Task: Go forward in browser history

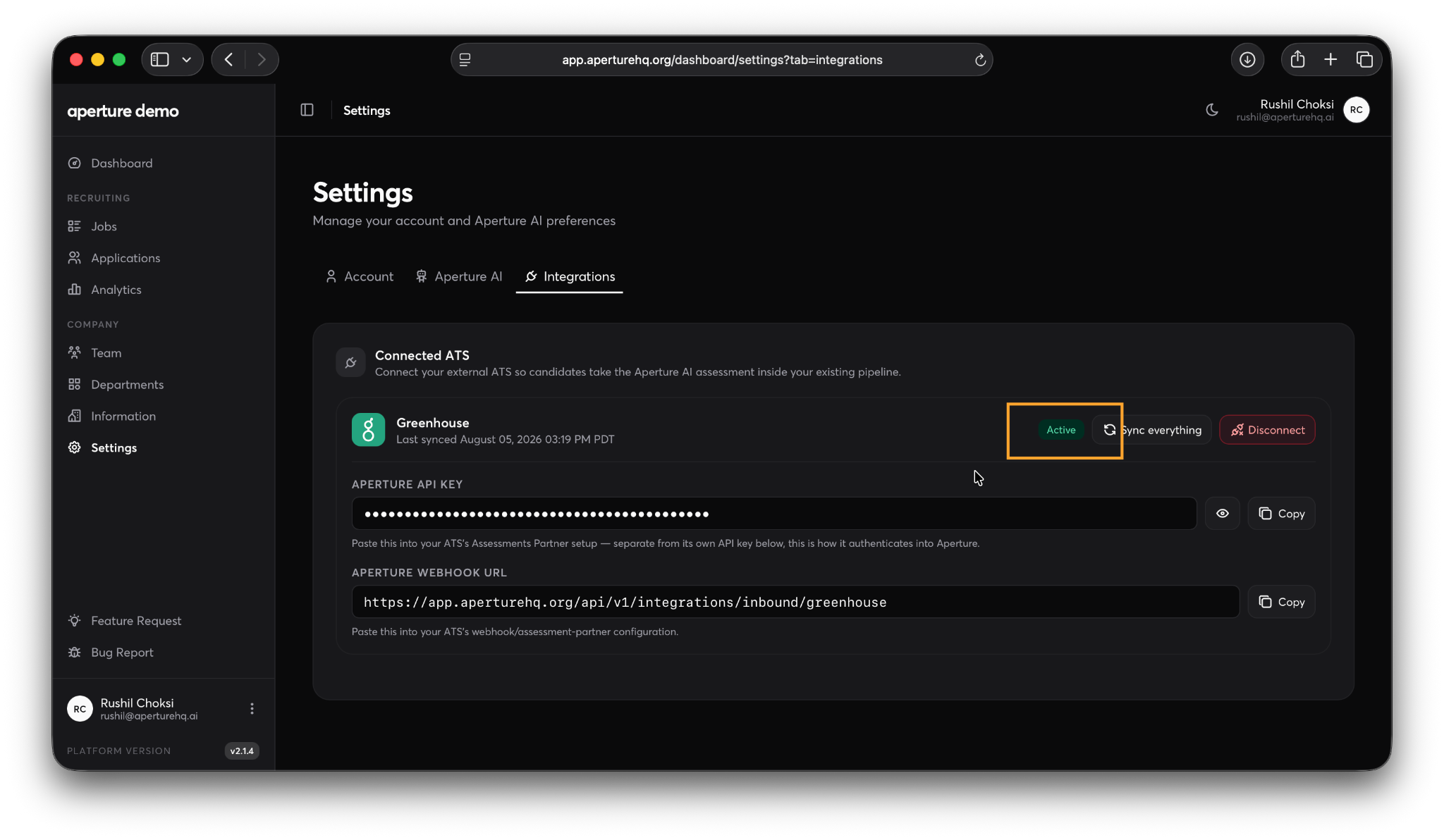Action: [262, 60]
